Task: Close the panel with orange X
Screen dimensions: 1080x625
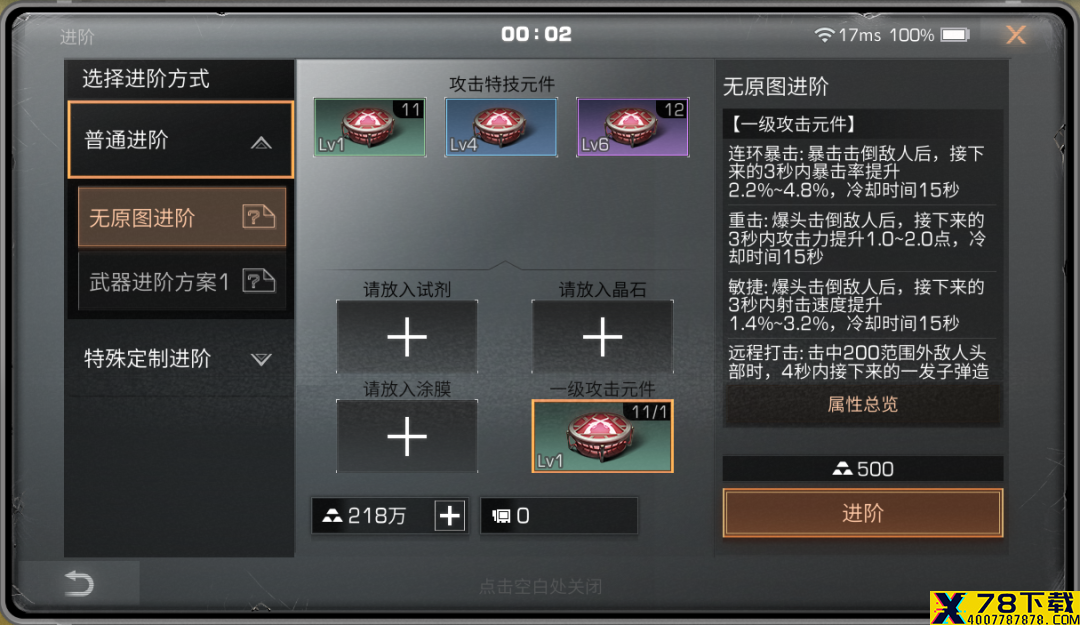Action: pos(1016,34)
